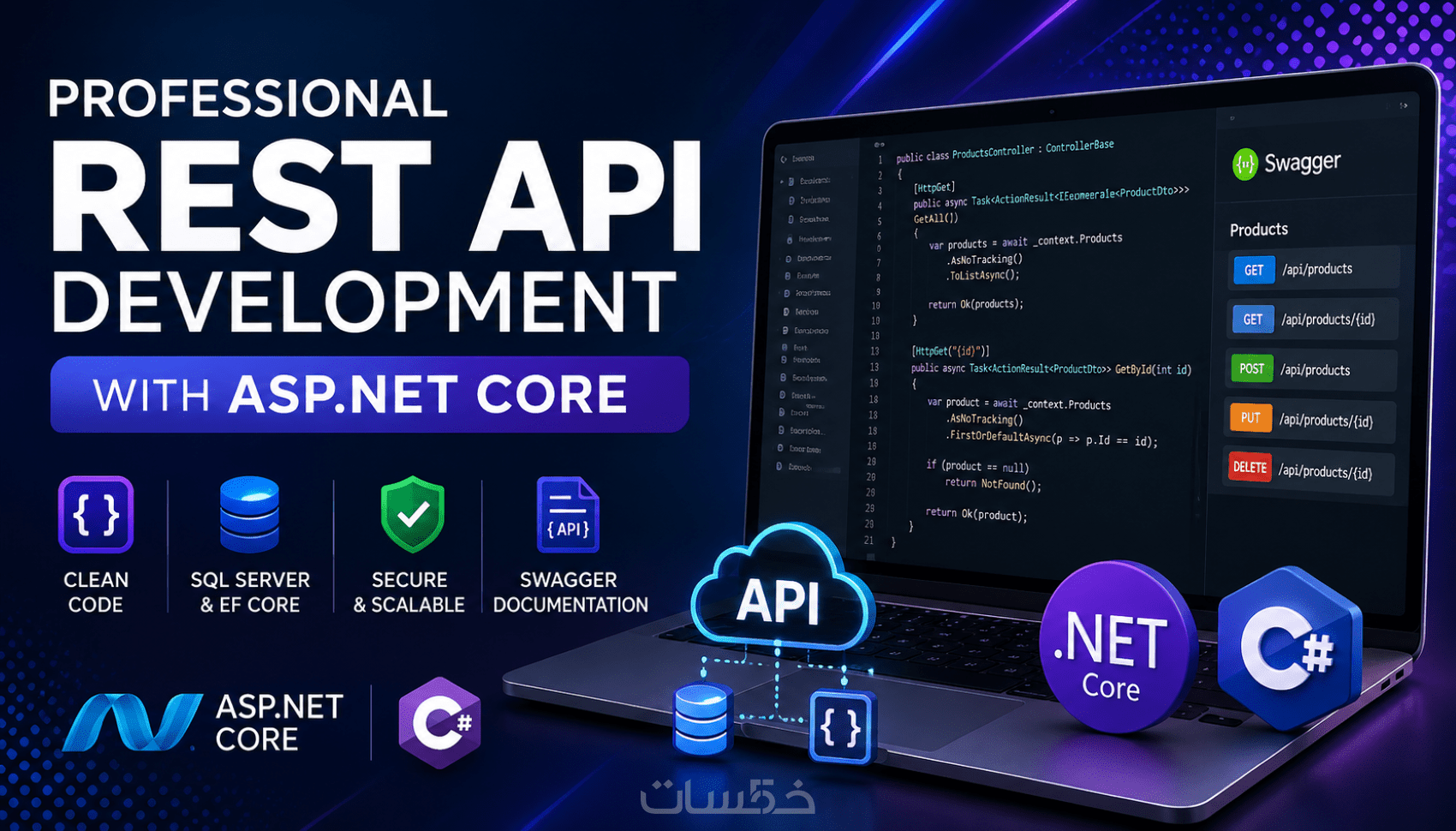Click the "var products = await _context.Products" line
This screenshot has width=1456, height=831.
[1025, 242]
